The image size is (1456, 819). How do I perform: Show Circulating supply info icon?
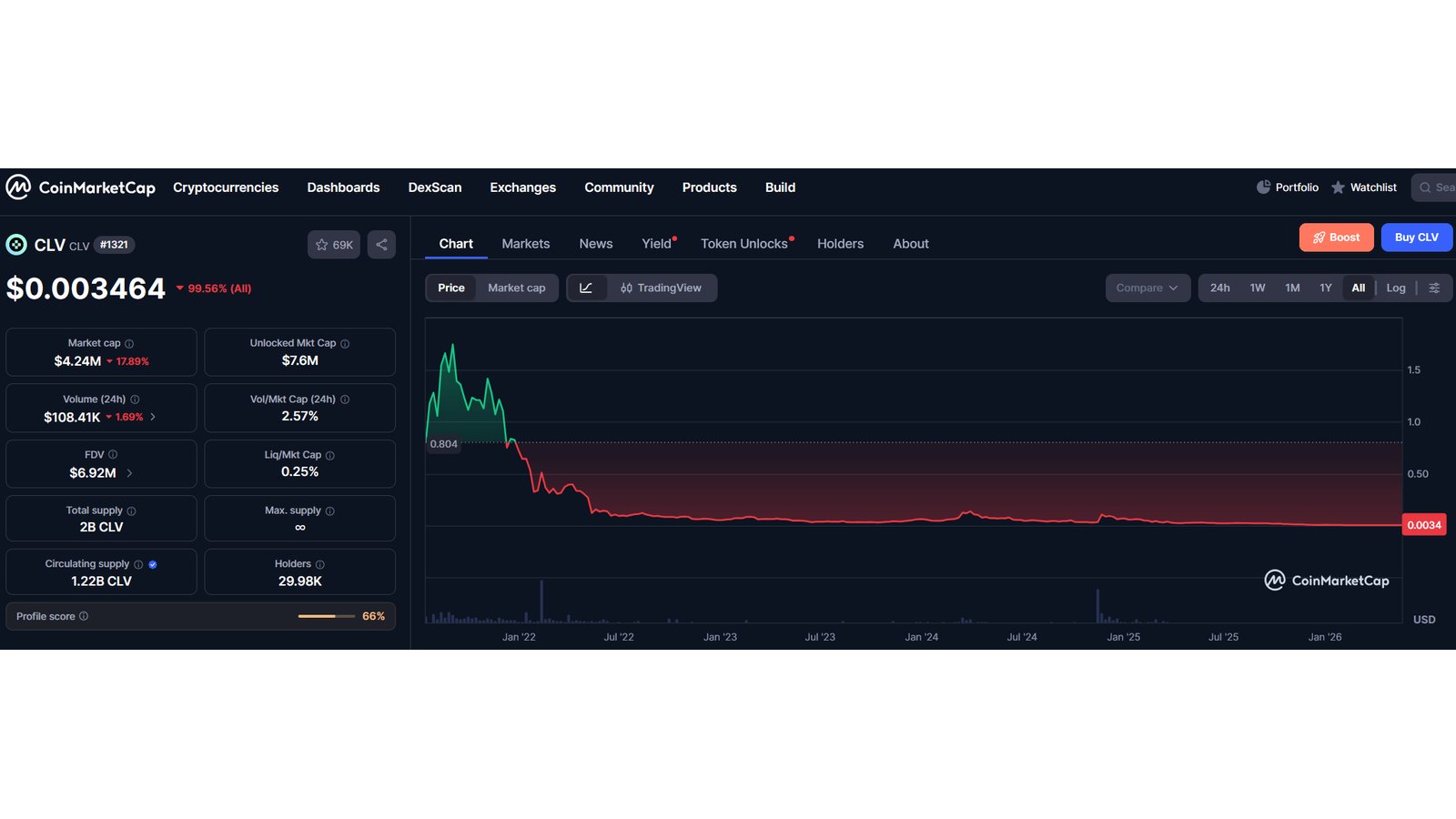(138, 564)
